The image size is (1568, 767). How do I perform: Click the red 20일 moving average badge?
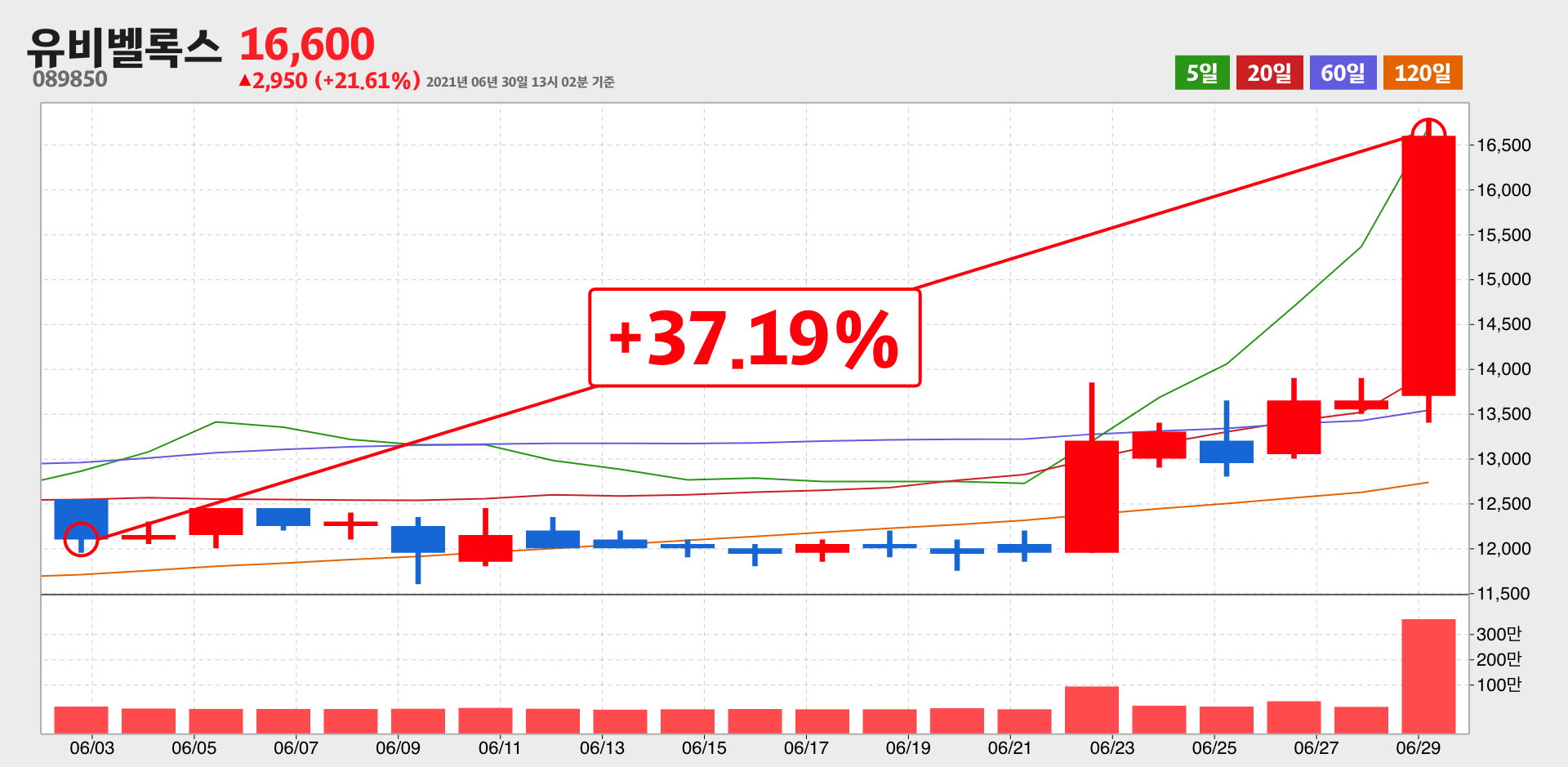pyautogui.click(x=1269, y=73)
